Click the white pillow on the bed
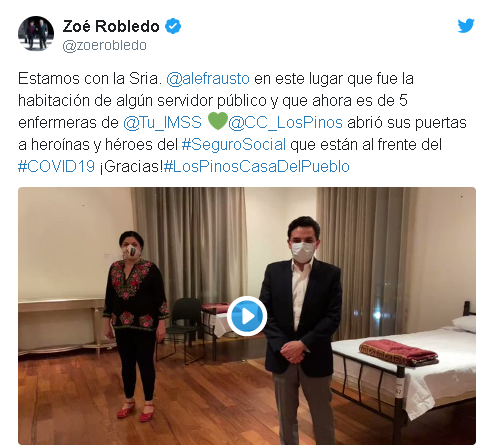This screenshot has height=447, width=484. tap(464, 323)
